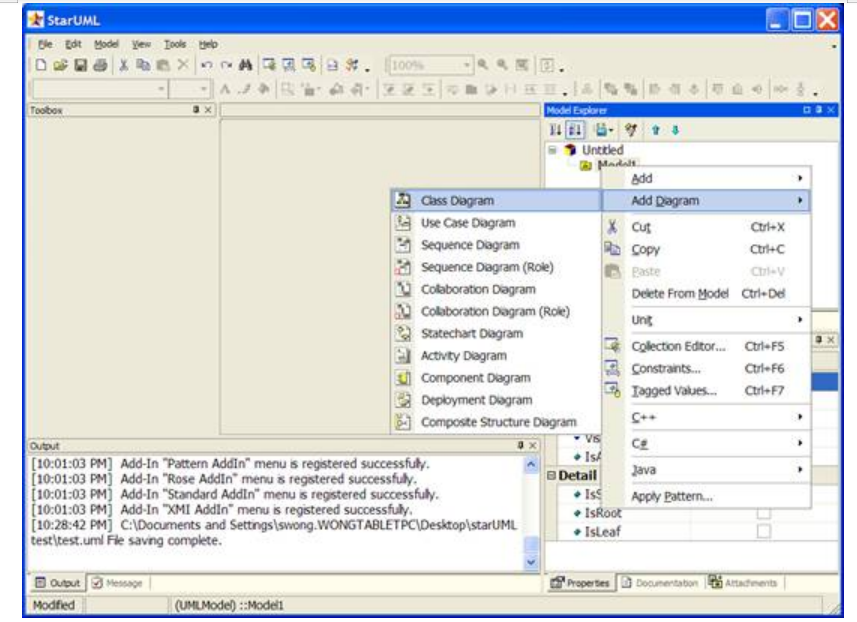The height and width of the screenshot is (622, 857).
Task: Click the move up arrow in Model Explorer
Action: (x=655, y=130)
